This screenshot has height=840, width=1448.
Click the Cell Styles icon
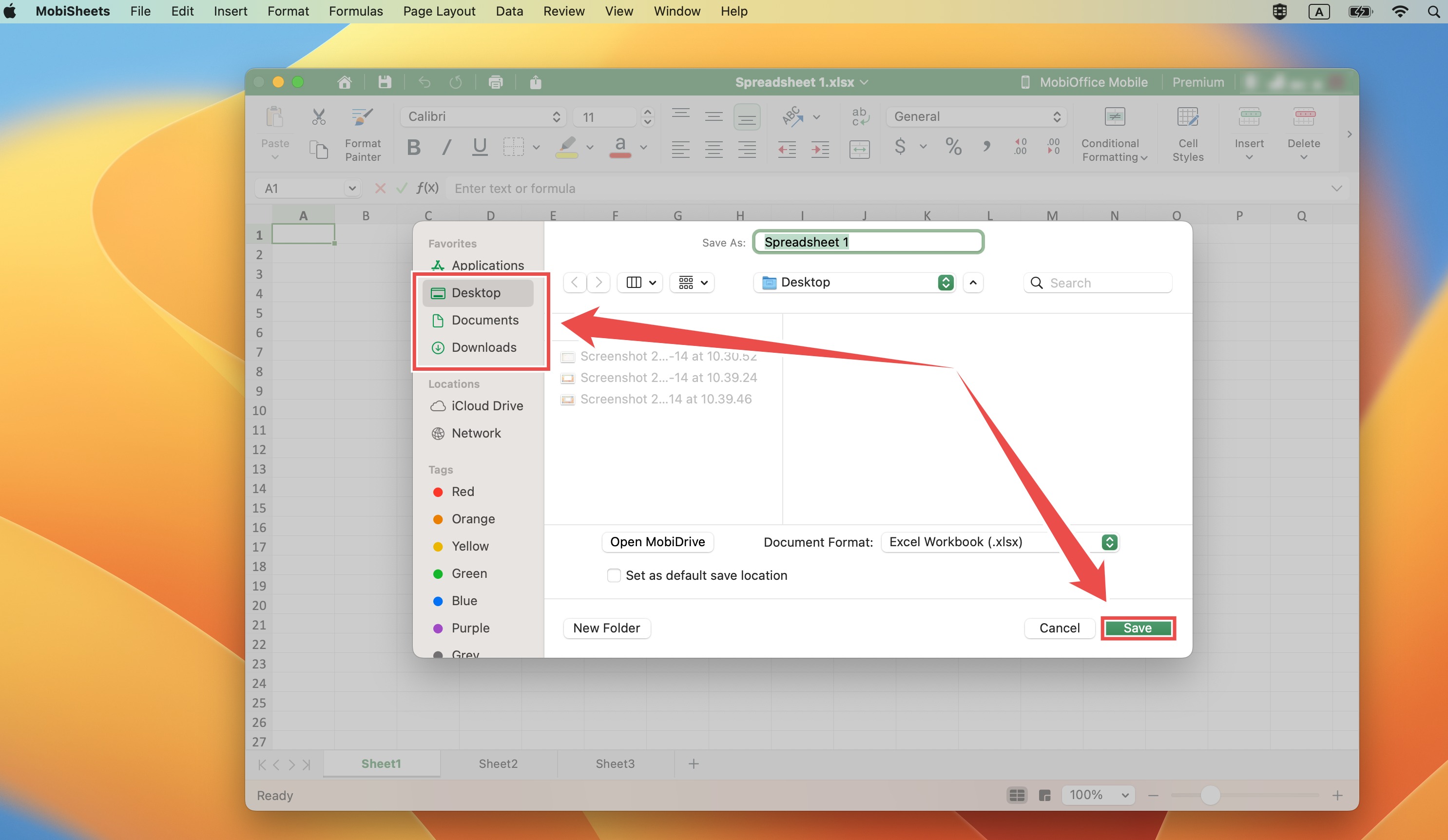[1187, 116]
